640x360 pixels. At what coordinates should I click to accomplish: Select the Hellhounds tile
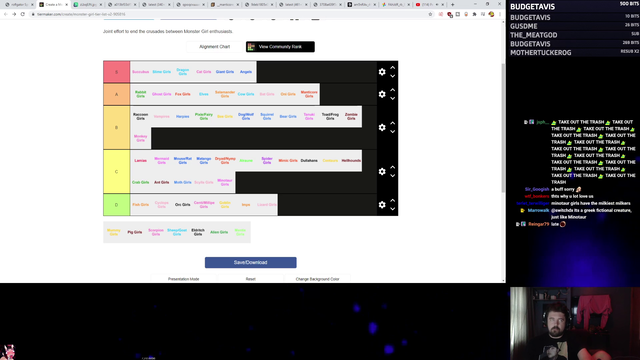351,160
